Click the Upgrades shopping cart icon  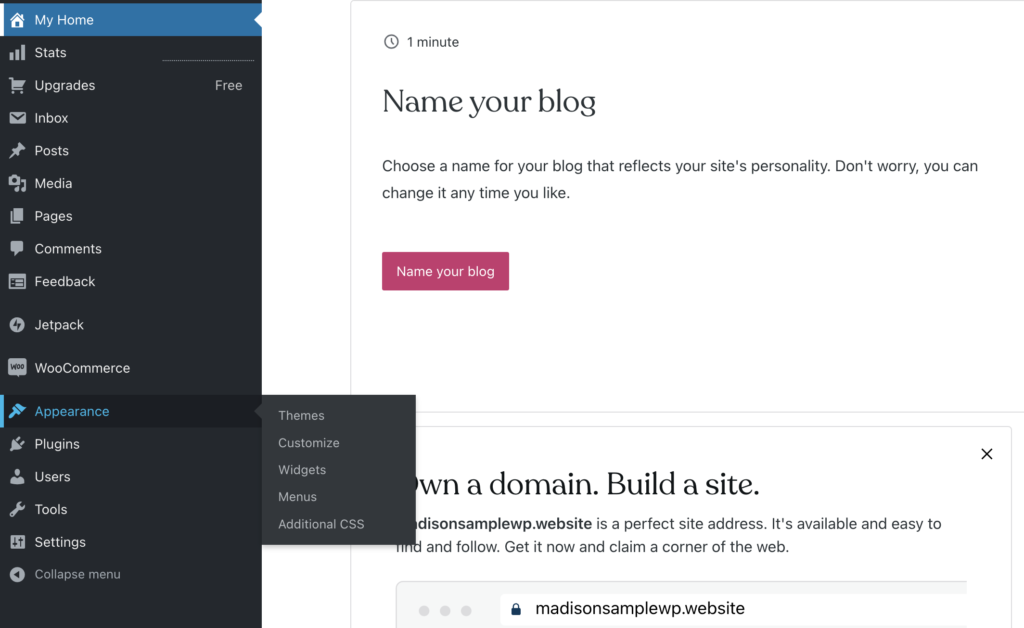tap(17, 86)
